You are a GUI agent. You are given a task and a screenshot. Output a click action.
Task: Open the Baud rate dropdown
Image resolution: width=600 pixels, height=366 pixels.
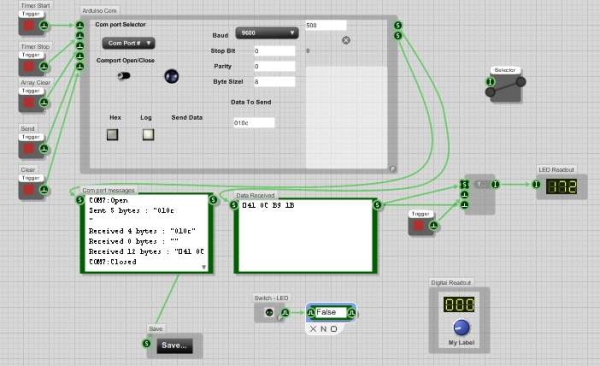click(x=267, y=33)
